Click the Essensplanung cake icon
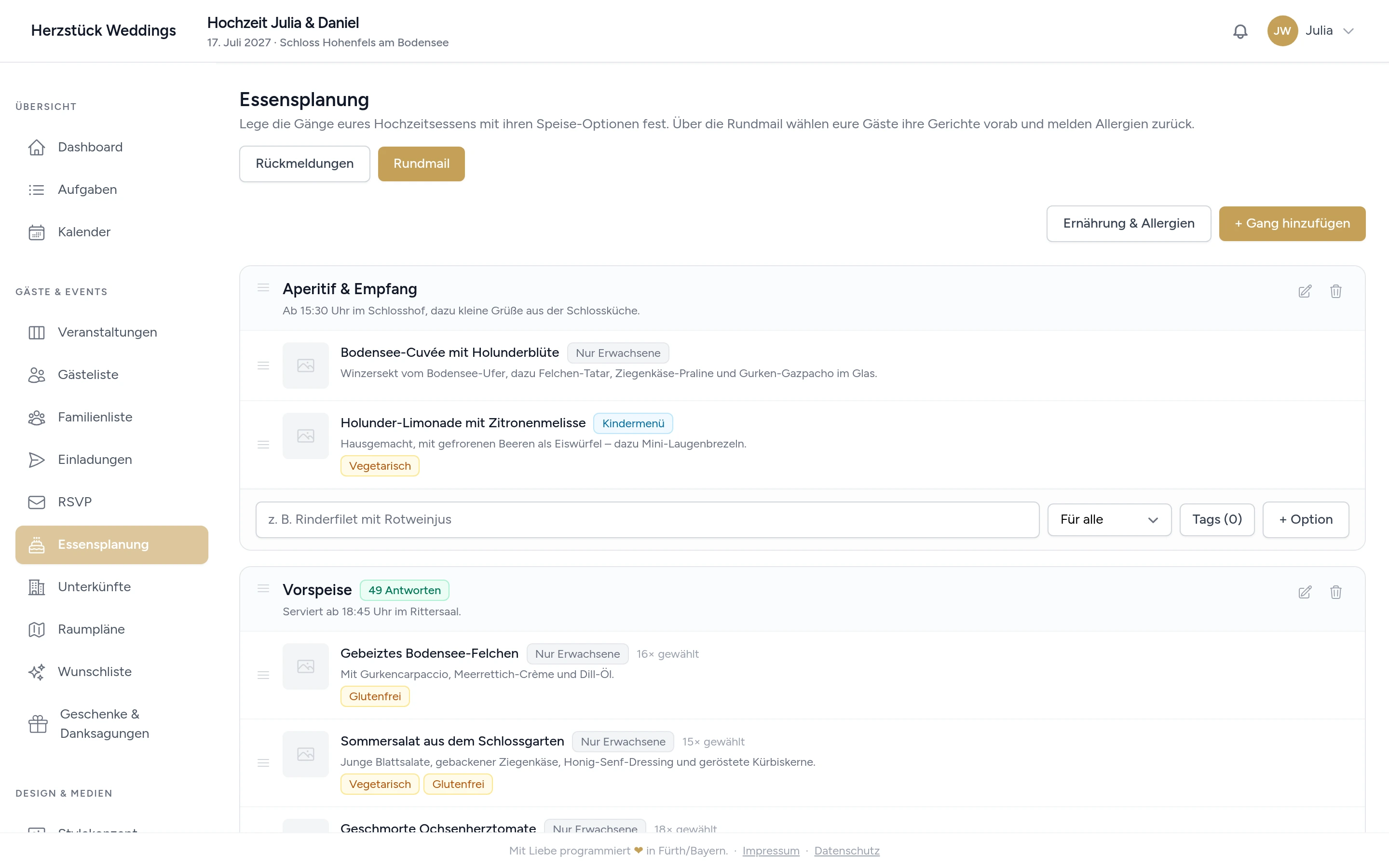Image resolution: width=1389 pixels, height=868 pixels. 37,545
